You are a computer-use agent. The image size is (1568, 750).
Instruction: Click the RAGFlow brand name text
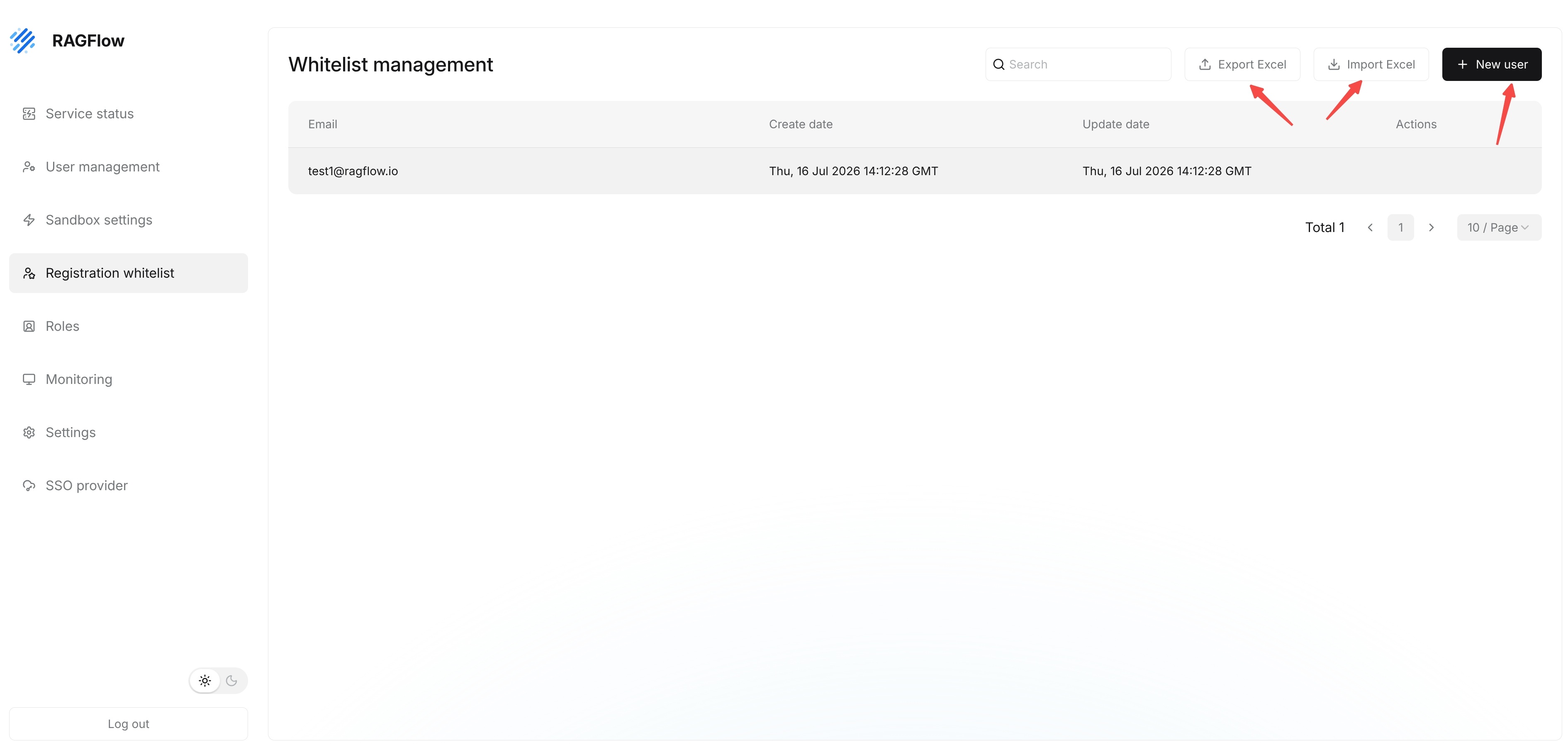tap(88, 41)
